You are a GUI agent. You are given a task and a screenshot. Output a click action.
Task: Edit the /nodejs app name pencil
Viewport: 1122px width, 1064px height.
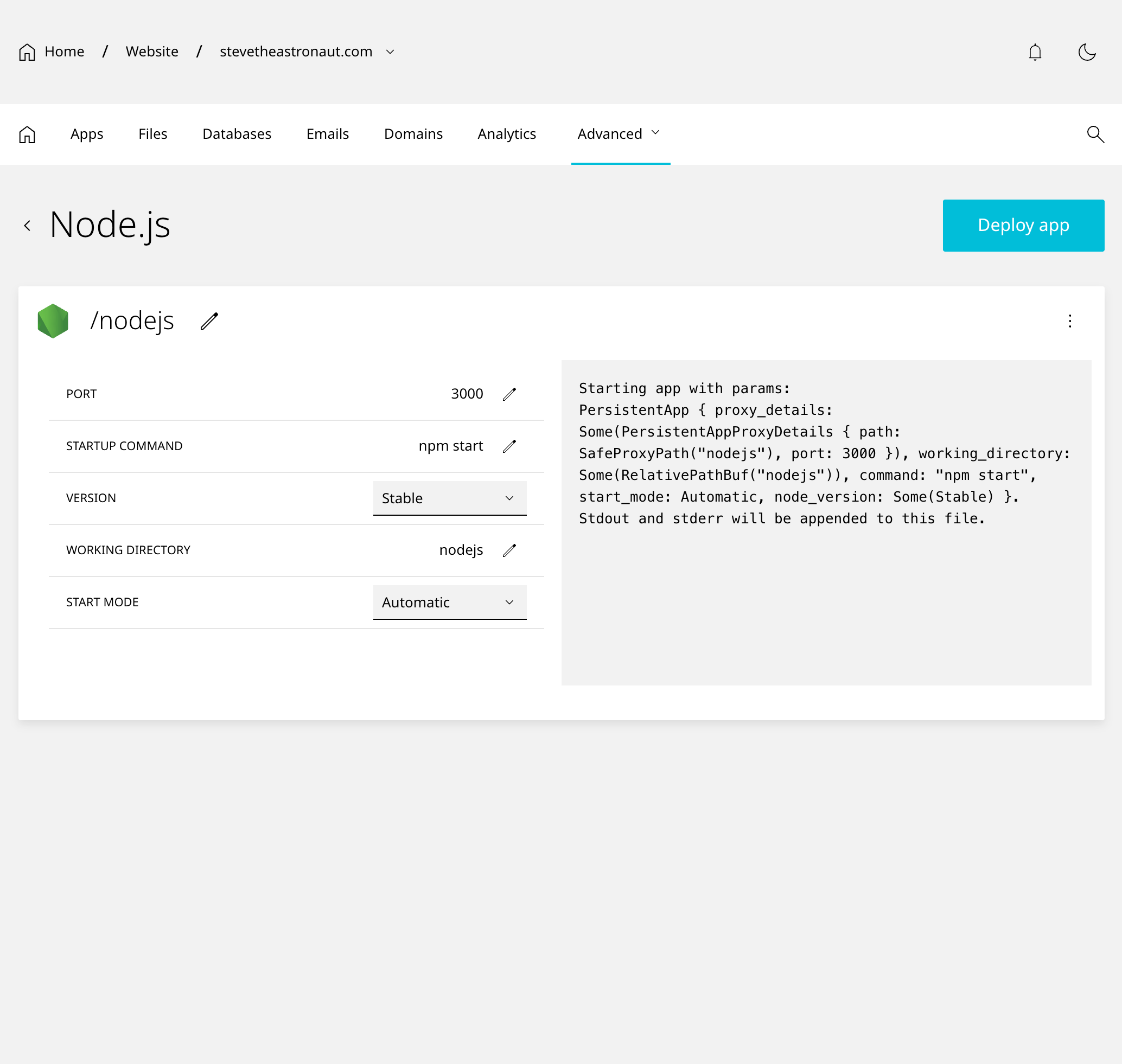click(209, 321)
